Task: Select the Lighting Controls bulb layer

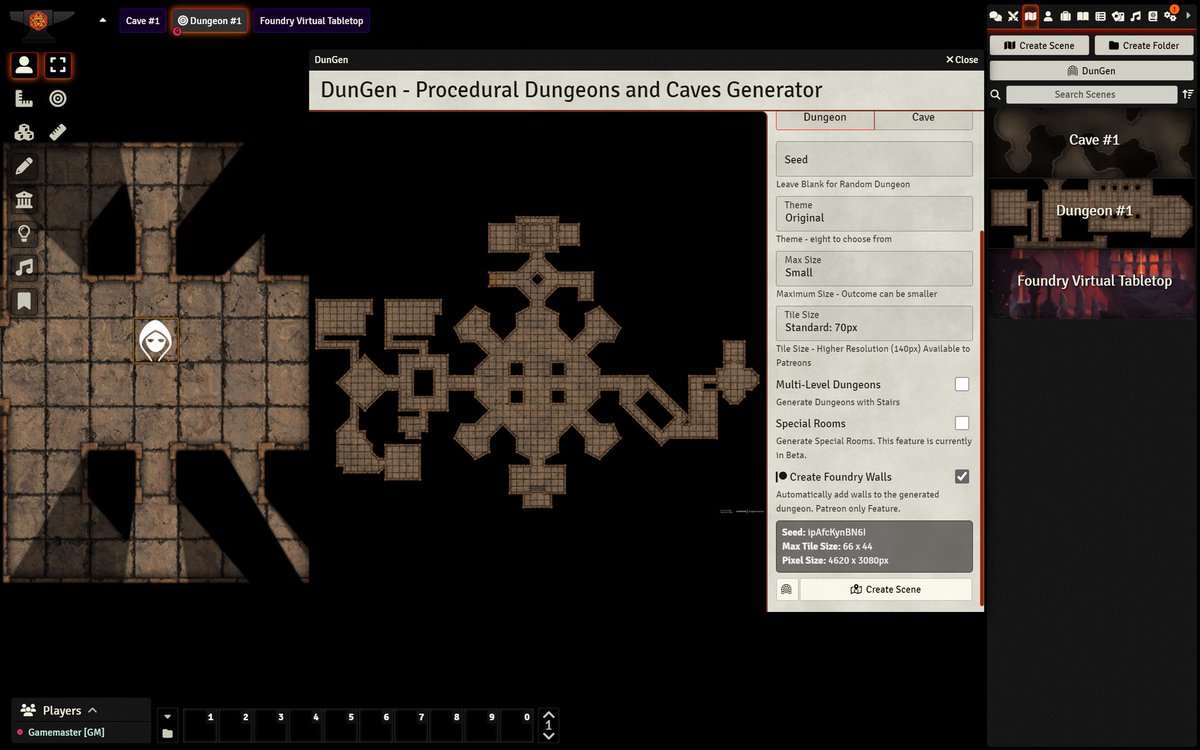Action: pyautogui.click(x=25, y=234)
